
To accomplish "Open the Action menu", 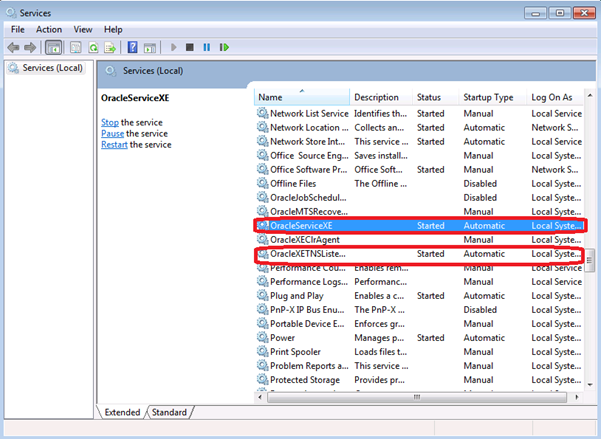I will (x=49, y=30).
